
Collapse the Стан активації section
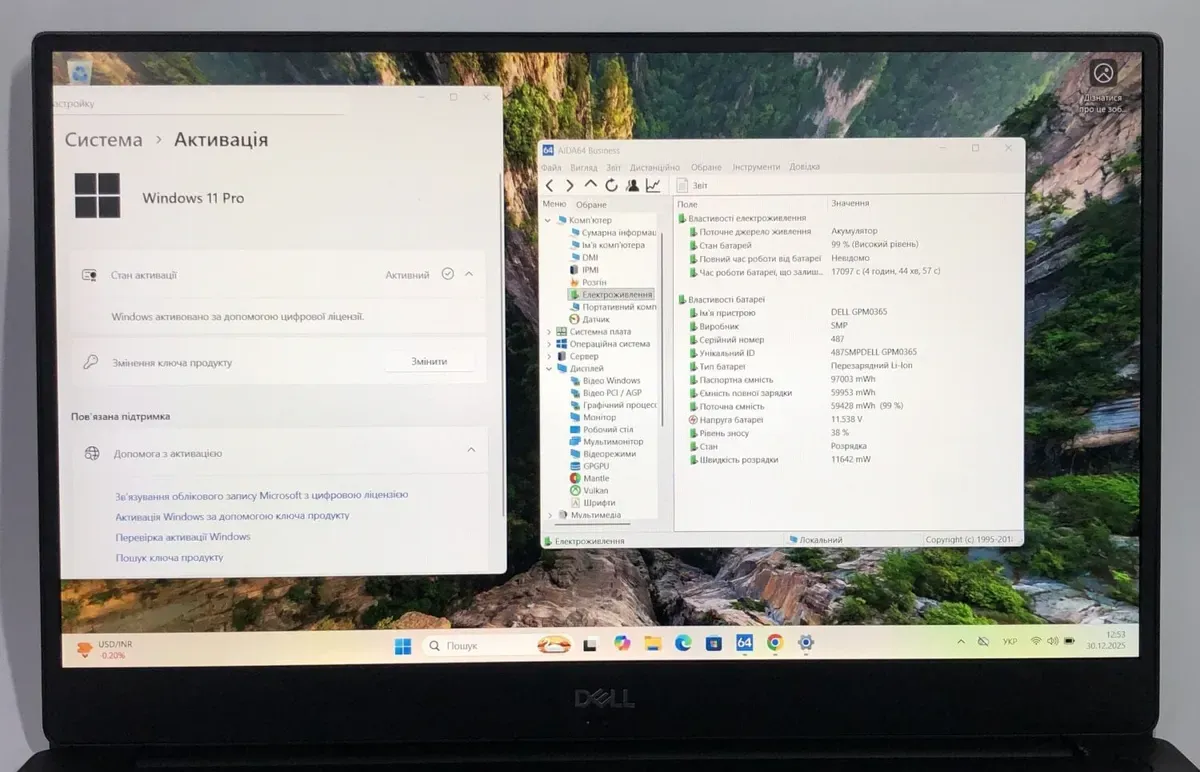469,274
